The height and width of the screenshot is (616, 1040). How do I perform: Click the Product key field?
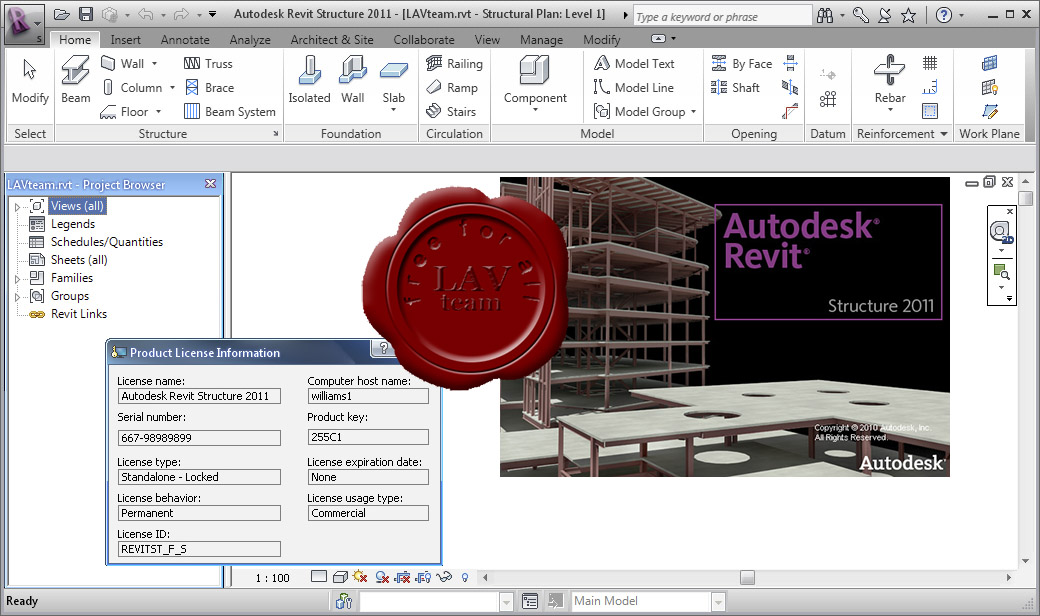pos(368,437)
